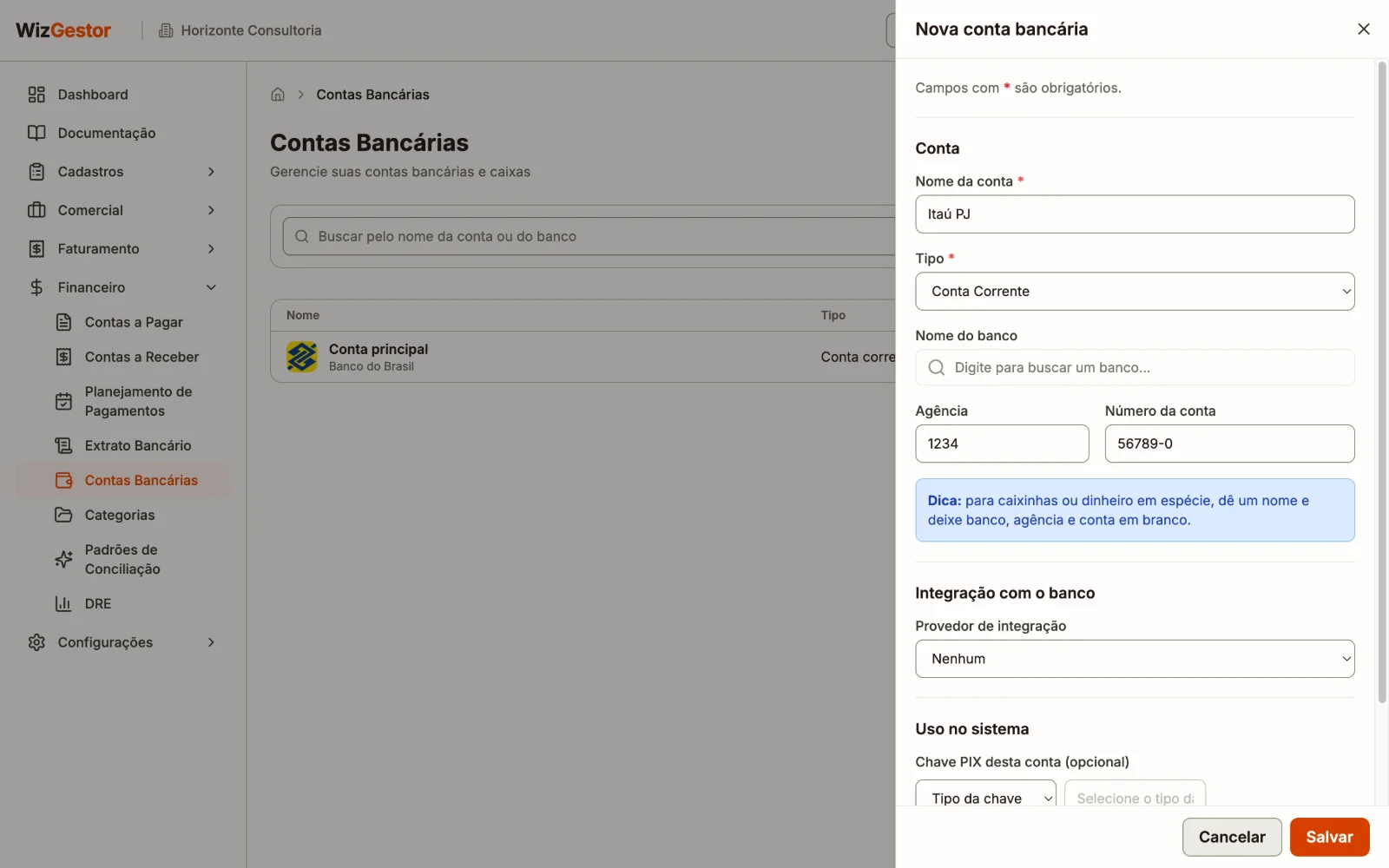Click the DRE chart icon

click(63, 603)
